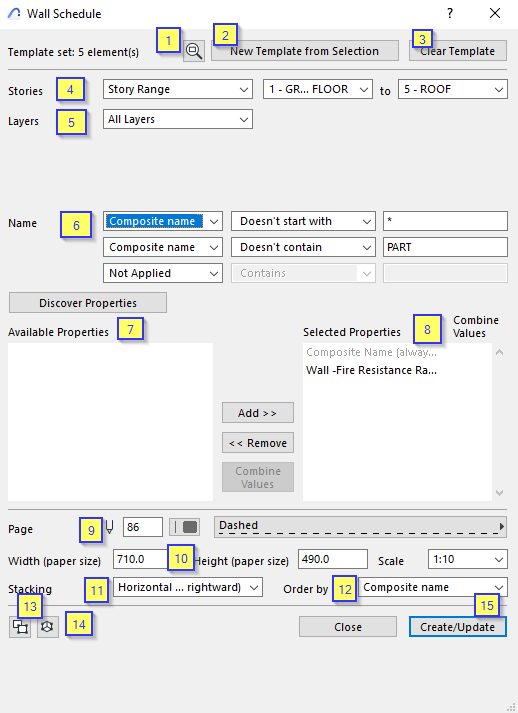Open the 5 - ROOF story dropdown
Image resolution: width=518 pixels, height=713 pixels.
point(453,89)
